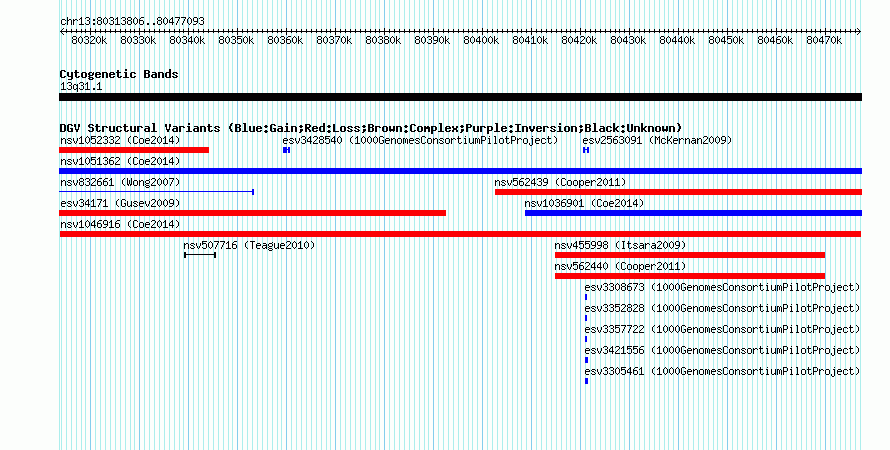Click the 80380k ruler position
The width and height of the screenshot is (890, 450).
383,40
